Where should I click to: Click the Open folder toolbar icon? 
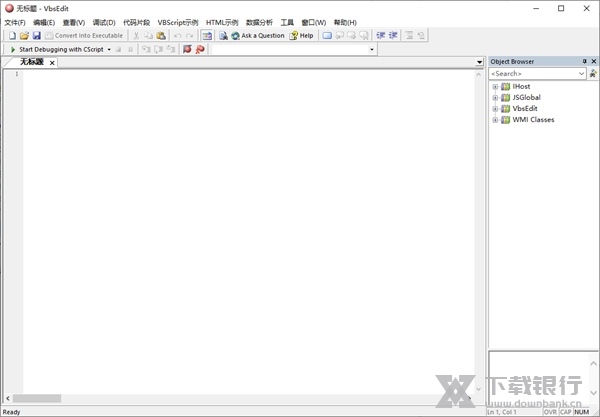point(24,35)
